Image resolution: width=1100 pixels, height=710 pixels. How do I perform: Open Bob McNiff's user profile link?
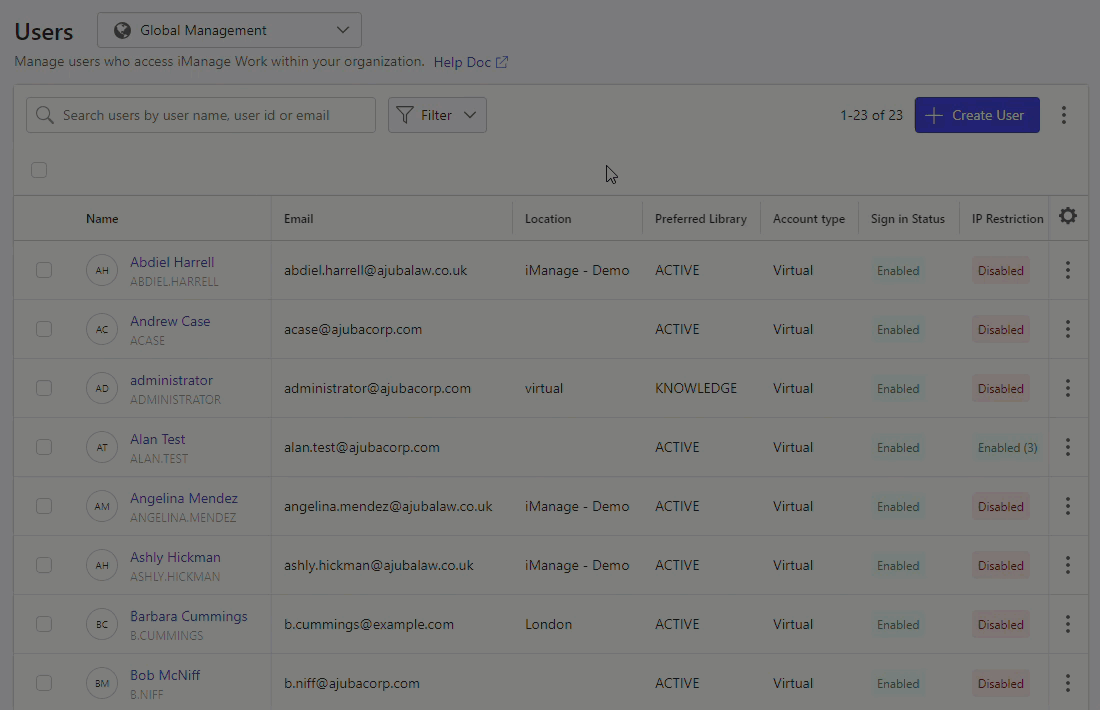(x=165, y=675)
